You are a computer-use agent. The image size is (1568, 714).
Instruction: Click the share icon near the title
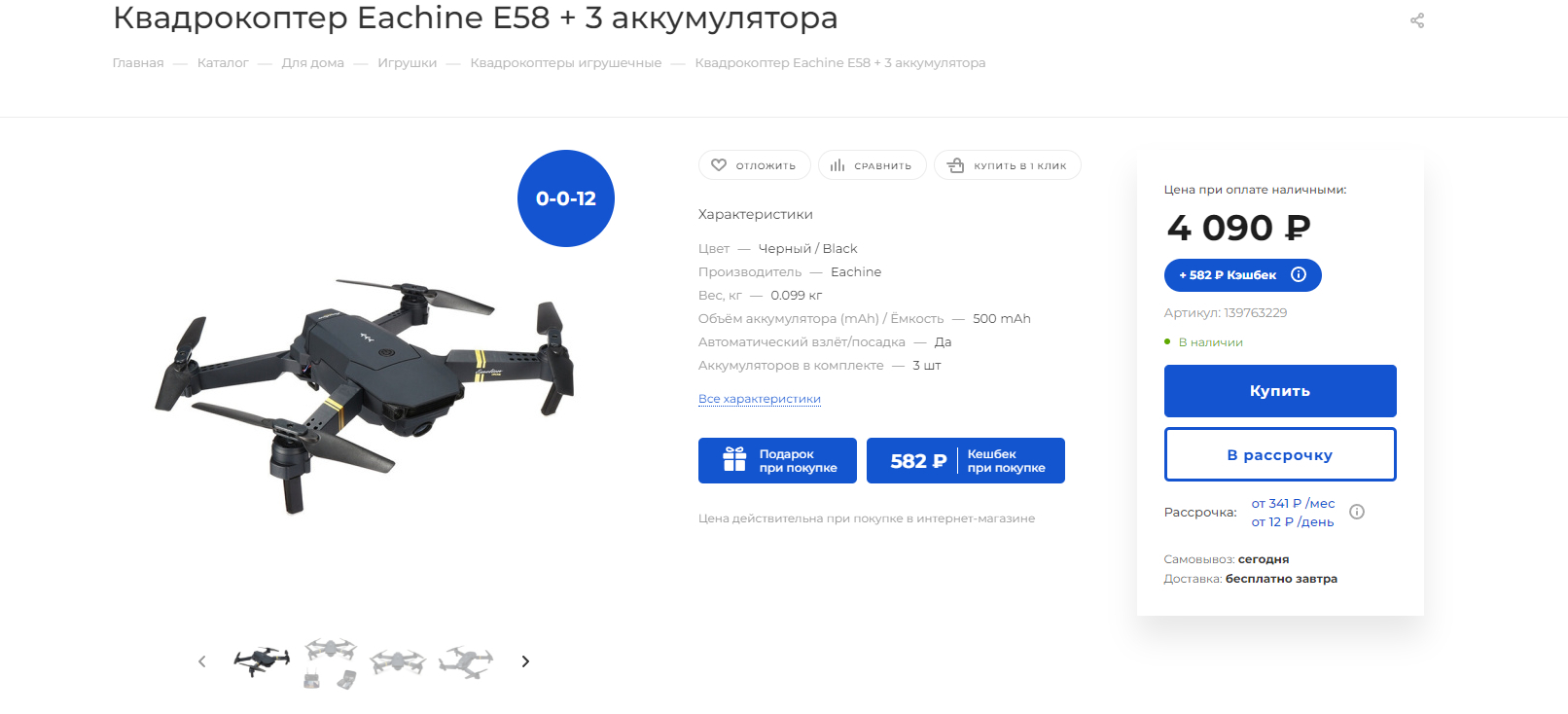coord(1417,20)
